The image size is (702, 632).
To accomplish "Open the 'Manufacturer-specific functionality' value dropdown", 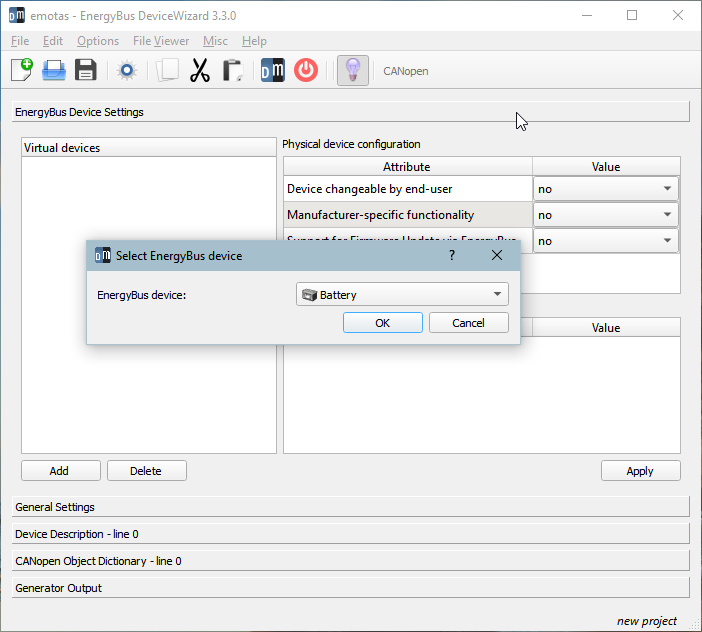I will 606,214.
